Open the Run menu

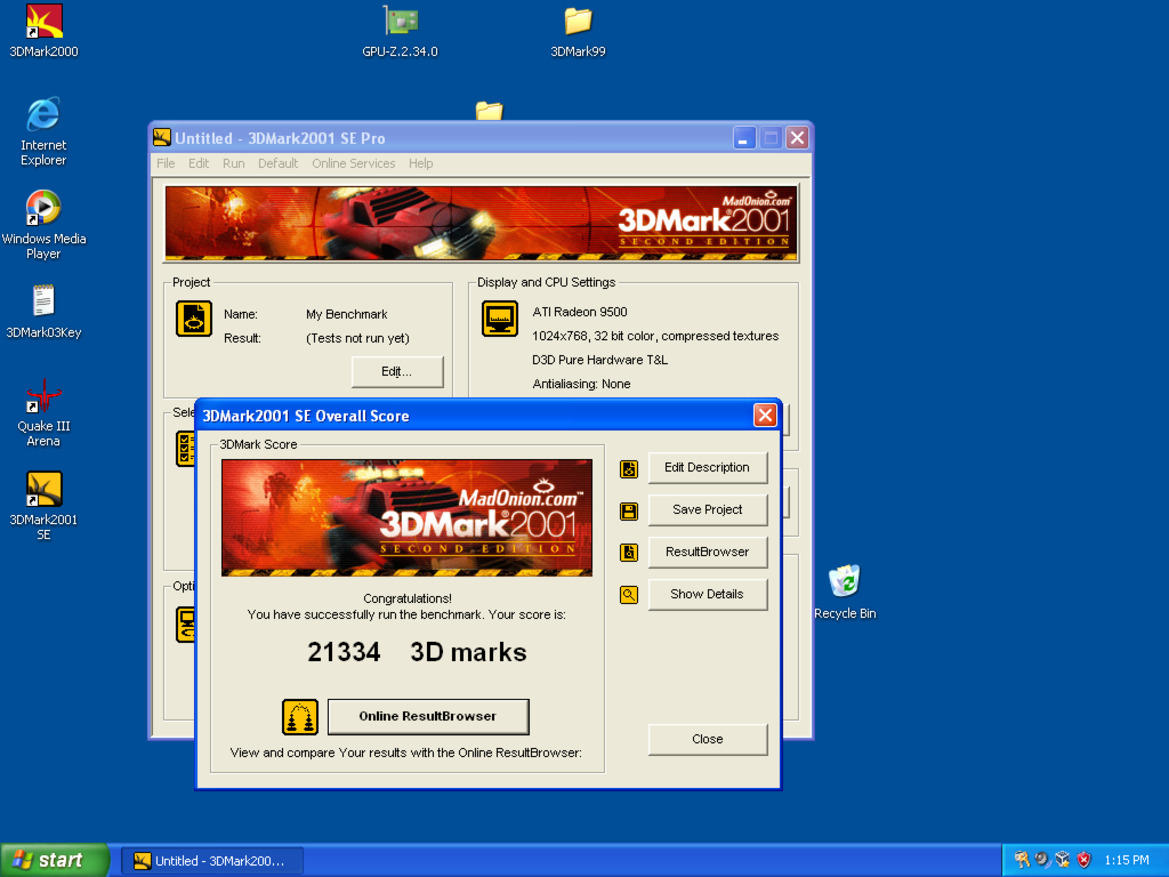[x=233, y=163]
